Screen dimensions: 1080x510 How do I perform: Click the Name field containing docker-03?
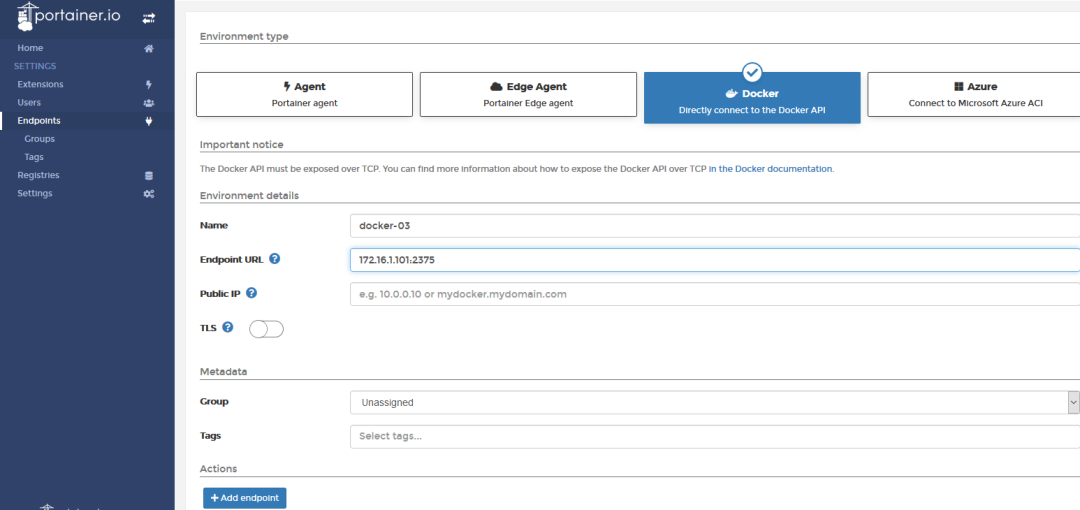pyautogui.click(x=715, y=225)
